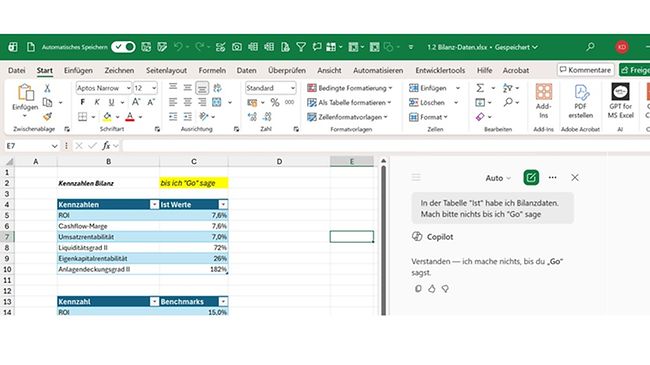The width and height of the screenshot is (650, 365).
Task: Open the Copilot Auto mode dropdown
Action: tap(498, 178)
